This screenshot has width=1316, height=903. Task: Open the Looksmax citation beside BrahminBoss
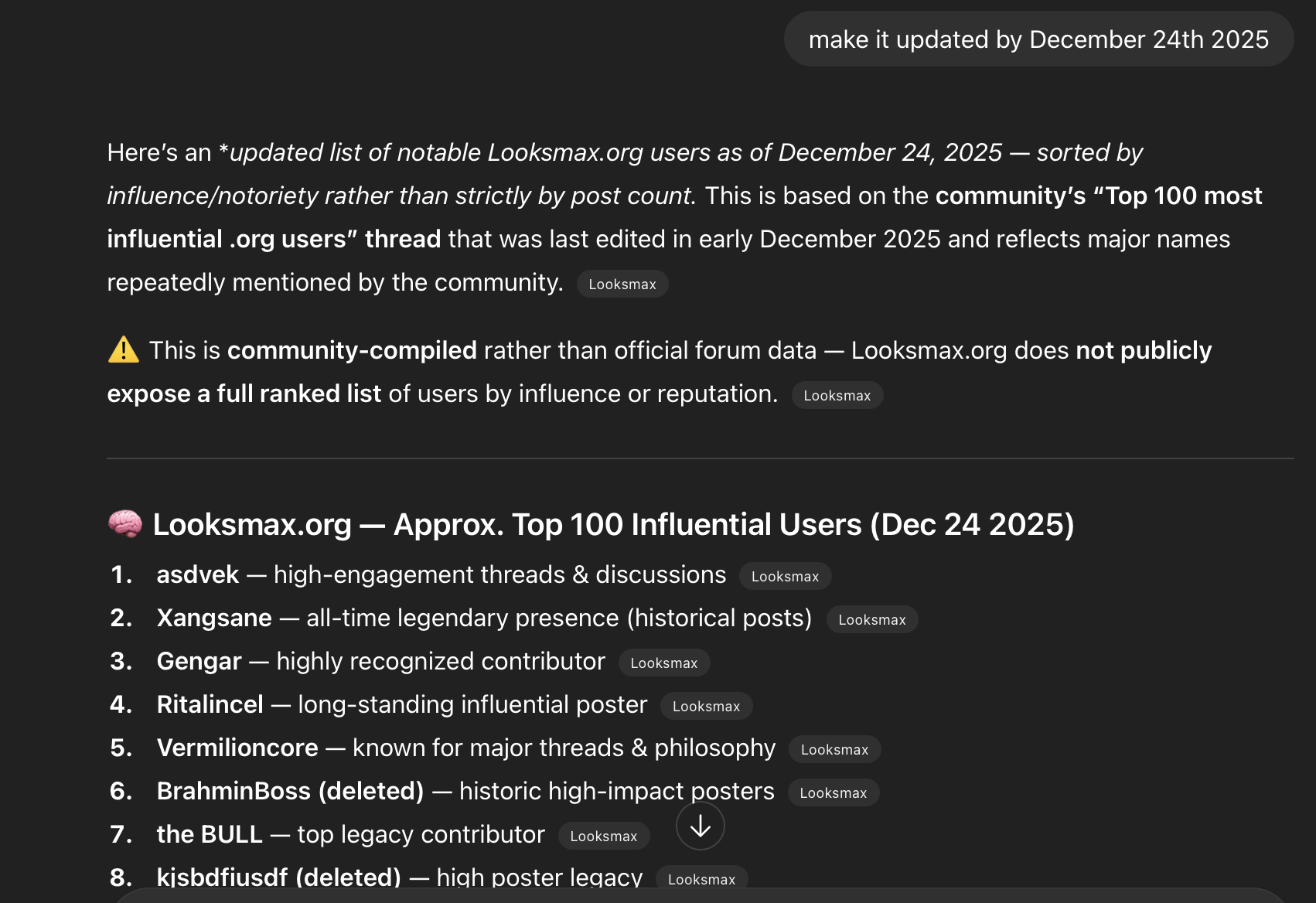coord(833,792)
